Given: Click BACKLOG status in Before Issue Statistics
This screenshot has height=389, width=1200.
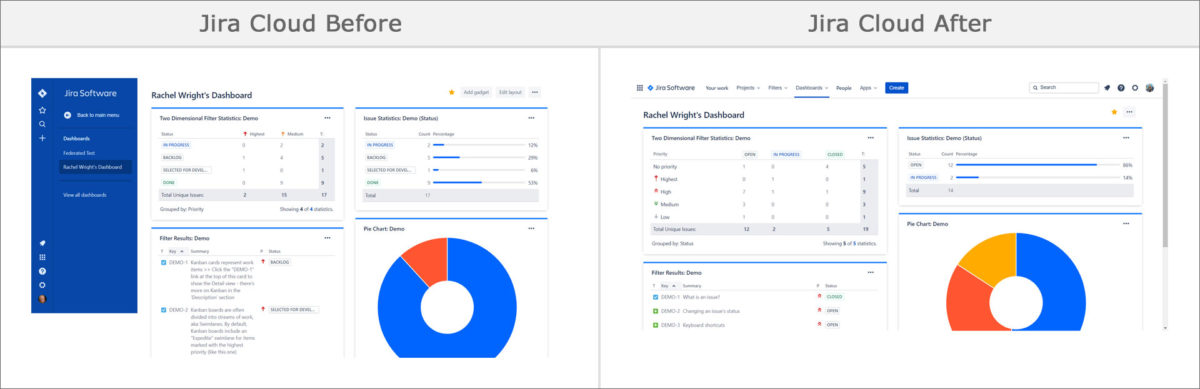Looking at the screenshot, I should pos(377,158).
